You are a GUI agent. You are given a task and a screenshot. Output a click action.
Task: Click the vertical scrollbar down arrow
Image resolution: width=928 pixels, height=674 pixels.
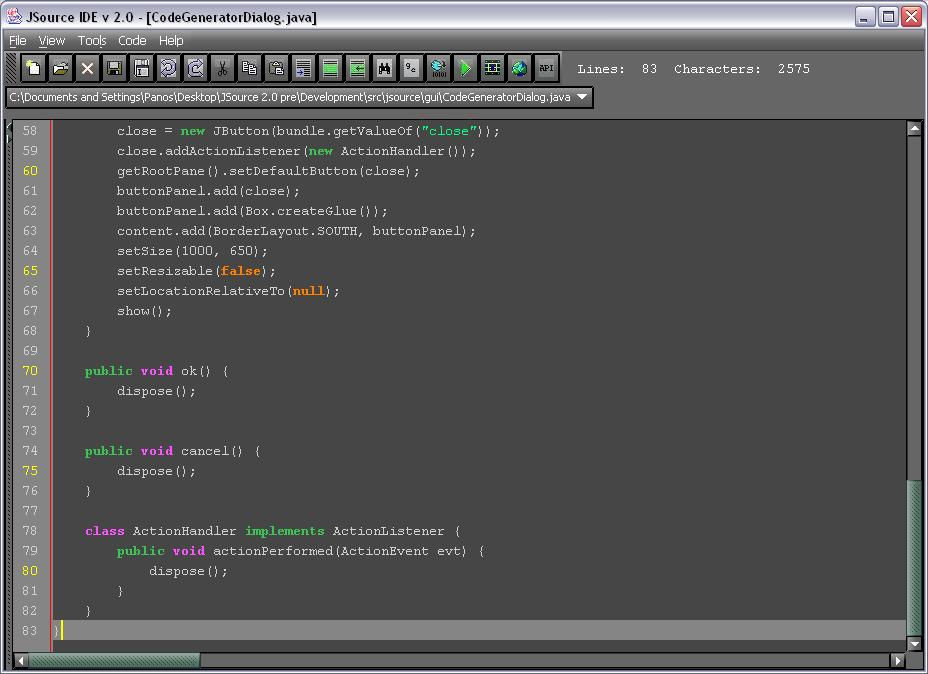tap(914, 643)
